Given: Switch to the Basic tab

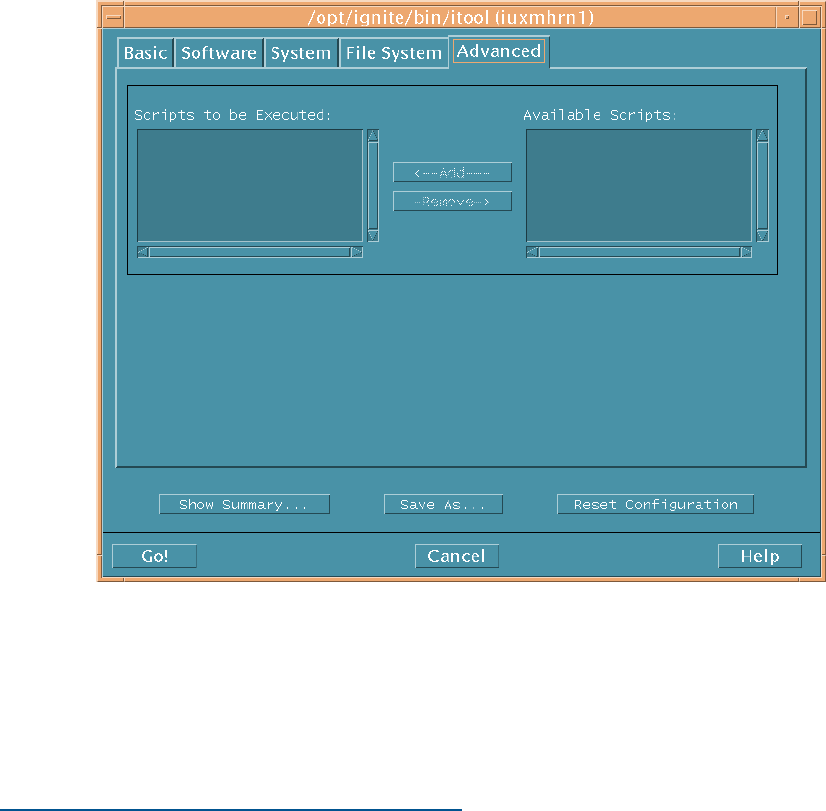Looking at the screenshot, I should (145, 53).
